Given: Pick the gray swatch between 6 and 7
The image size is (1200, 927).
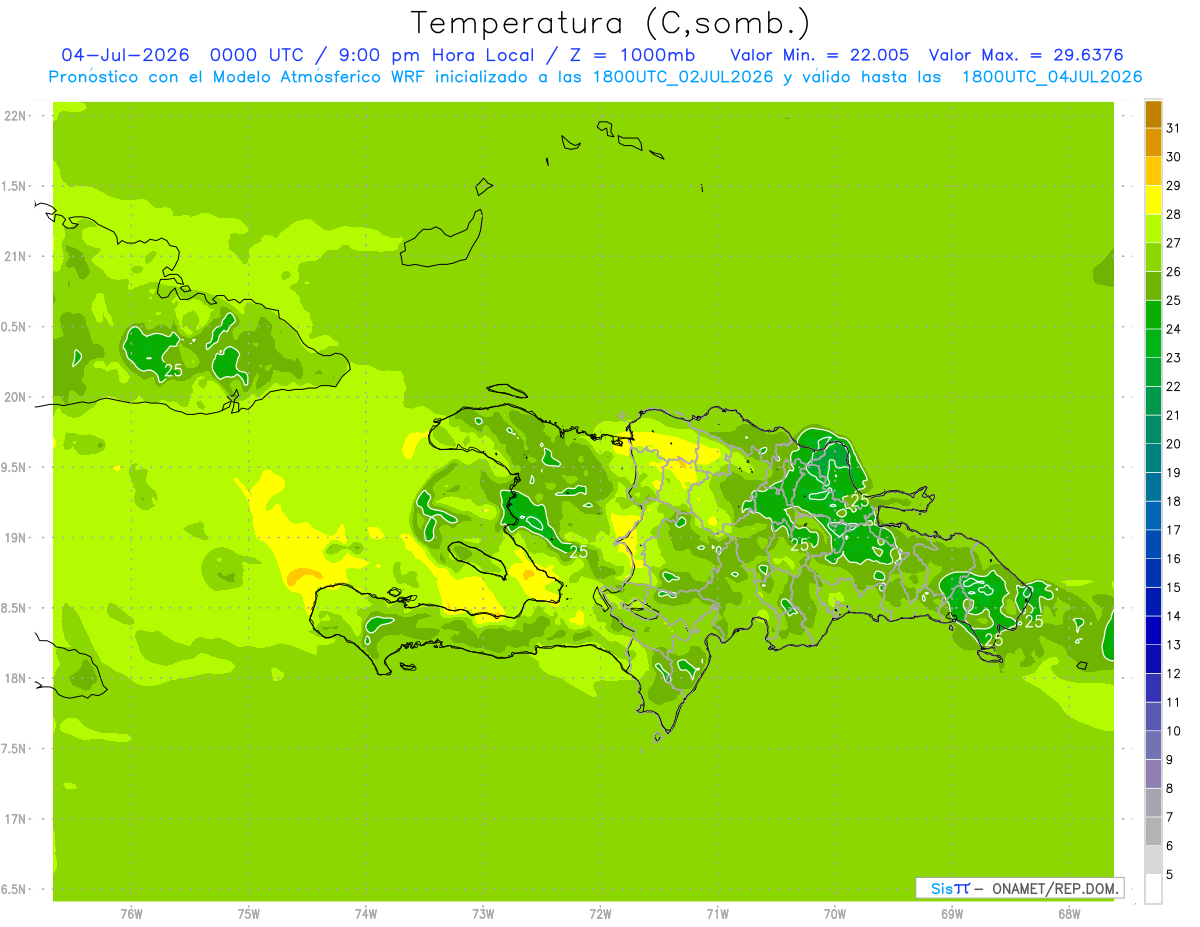Looking at the screenshot, I should coord(1153,831).
